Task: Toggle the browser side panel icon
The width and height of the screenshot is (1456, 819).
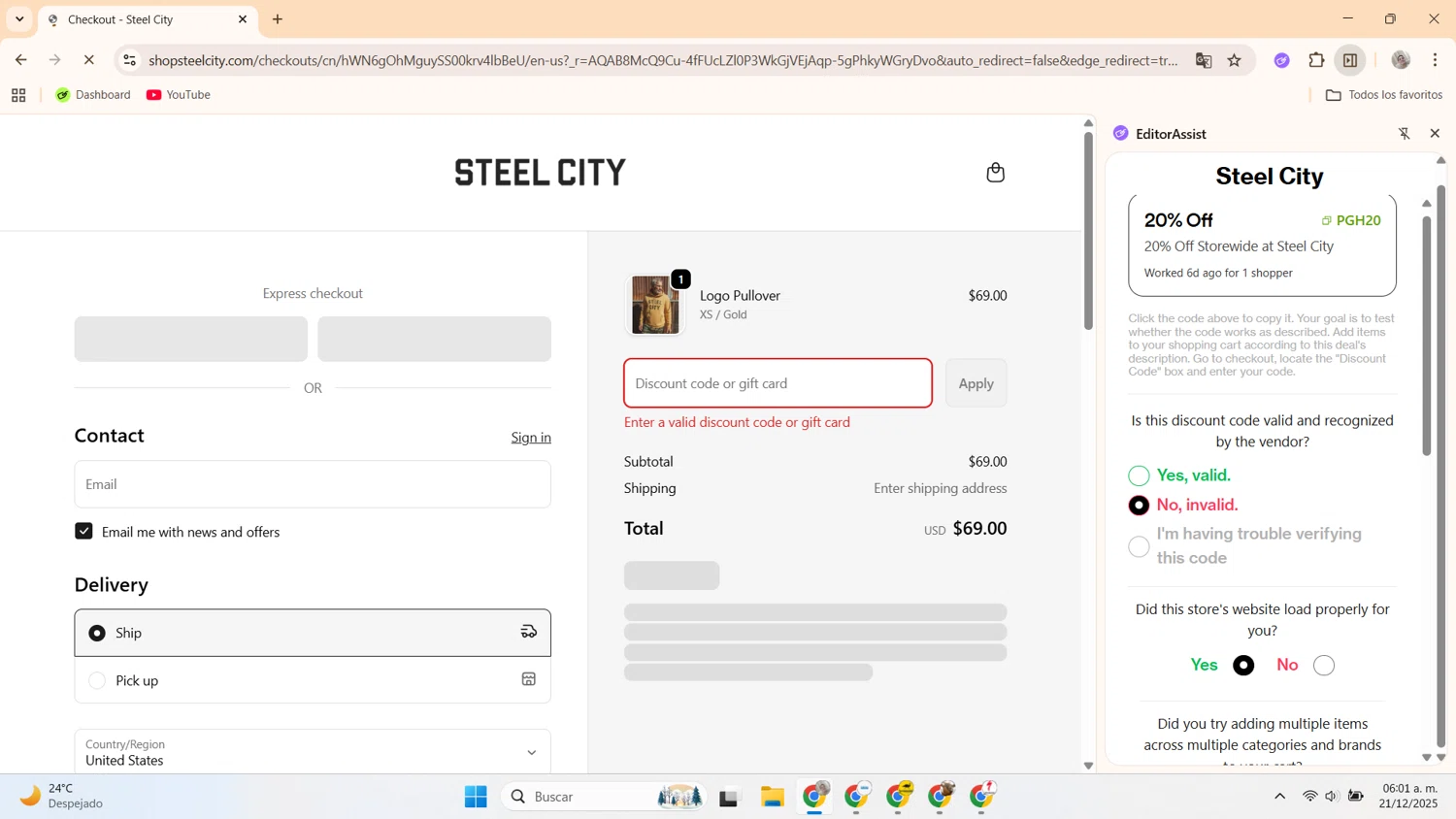Action: click(x=1350, y=60)
